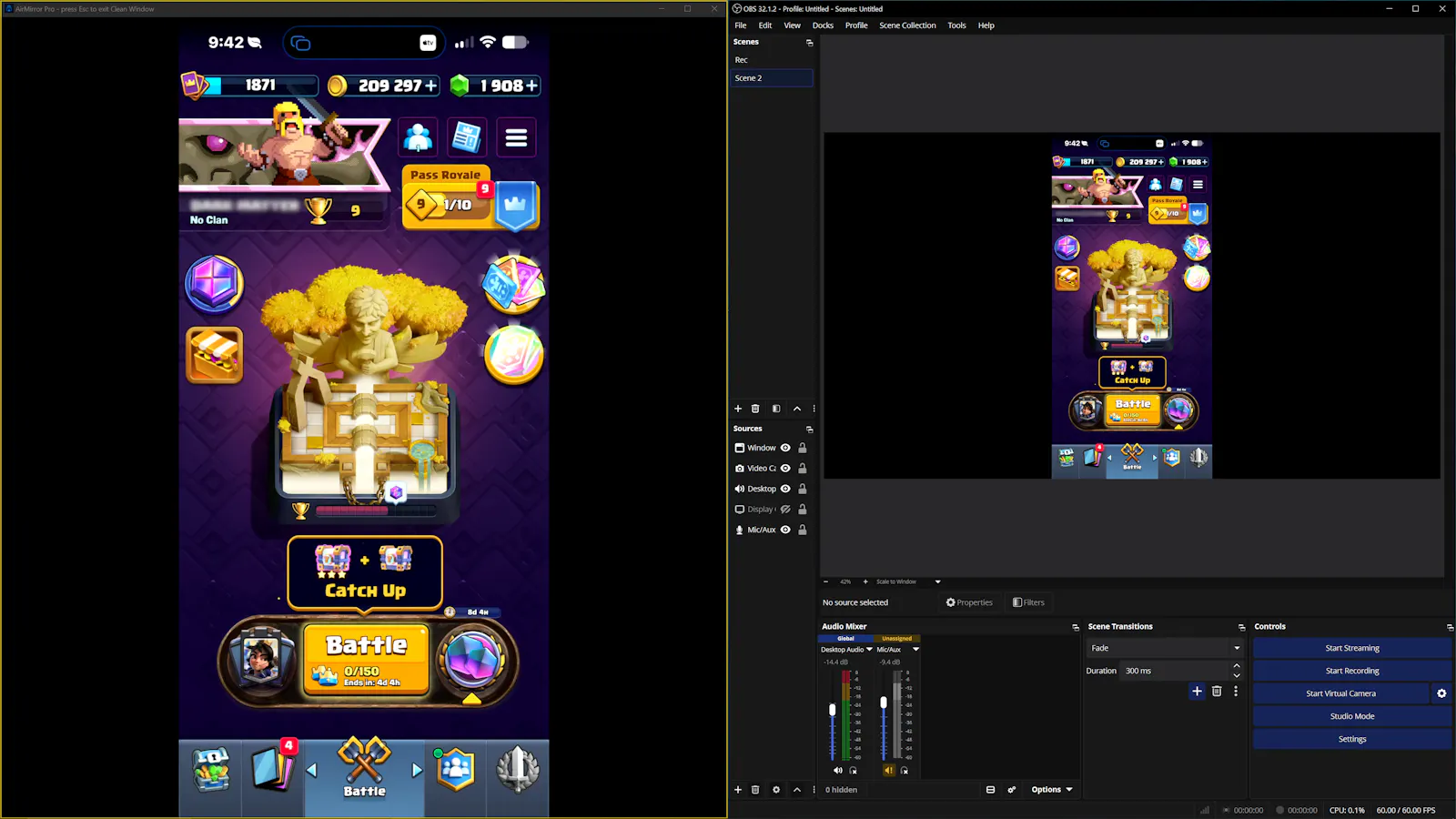The width and height of the screenshot is (1456, 819).
Task: Undock the Scene Transitions panel
Action: pyautogui.click(x=1241, y=628)
